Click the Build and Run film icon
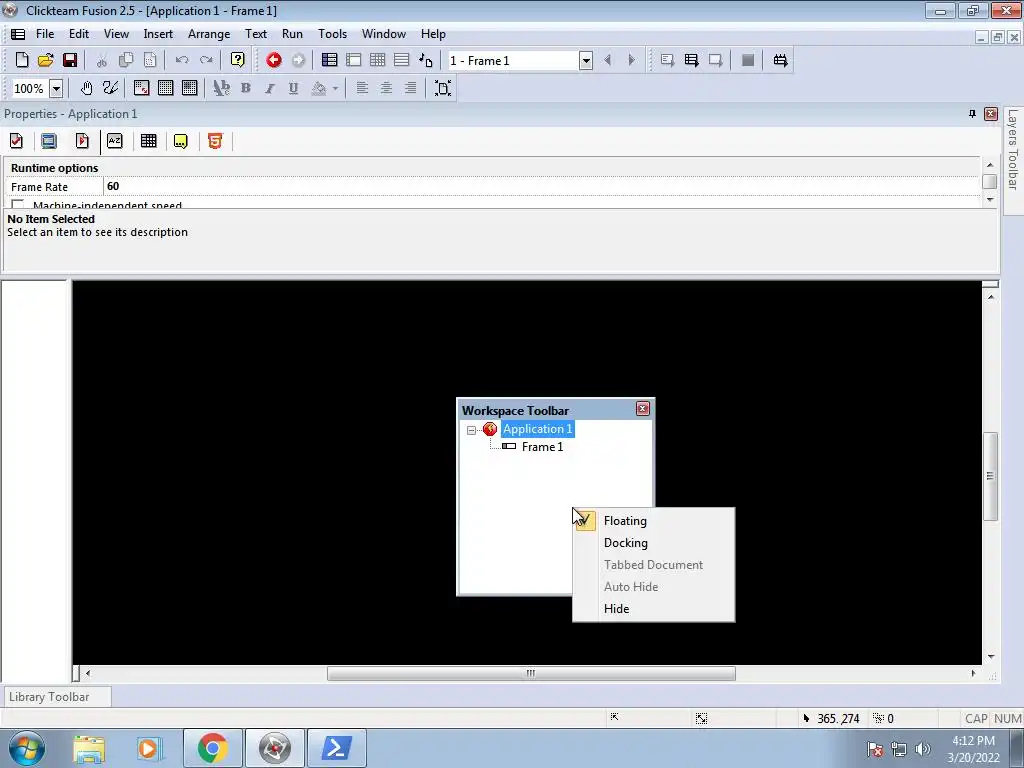Screen dimensions: 1024x768 pos(780,61)
